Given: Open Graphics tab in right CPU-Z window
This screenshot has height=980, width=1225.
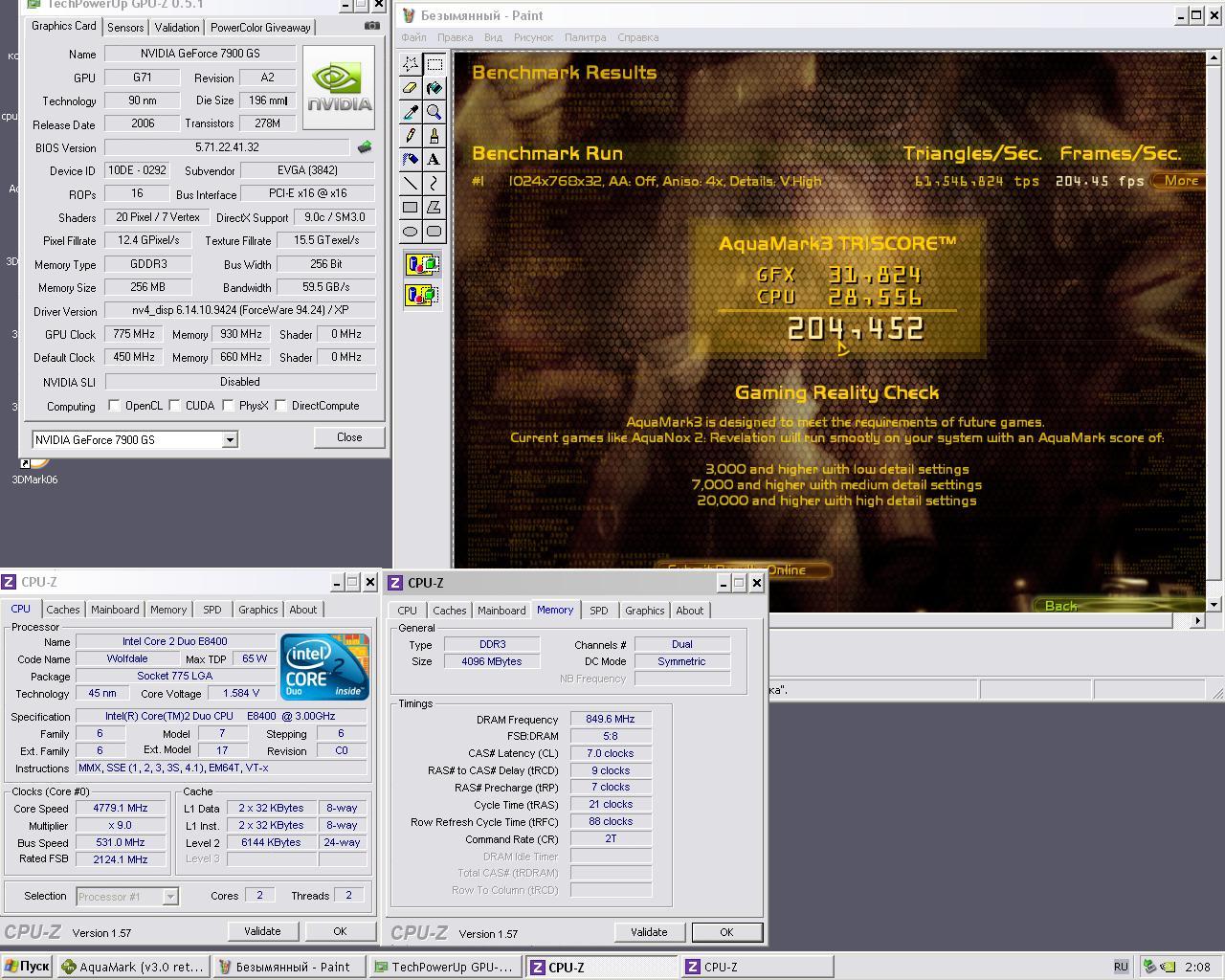Looking at the screenshot, I should (645, 611).
